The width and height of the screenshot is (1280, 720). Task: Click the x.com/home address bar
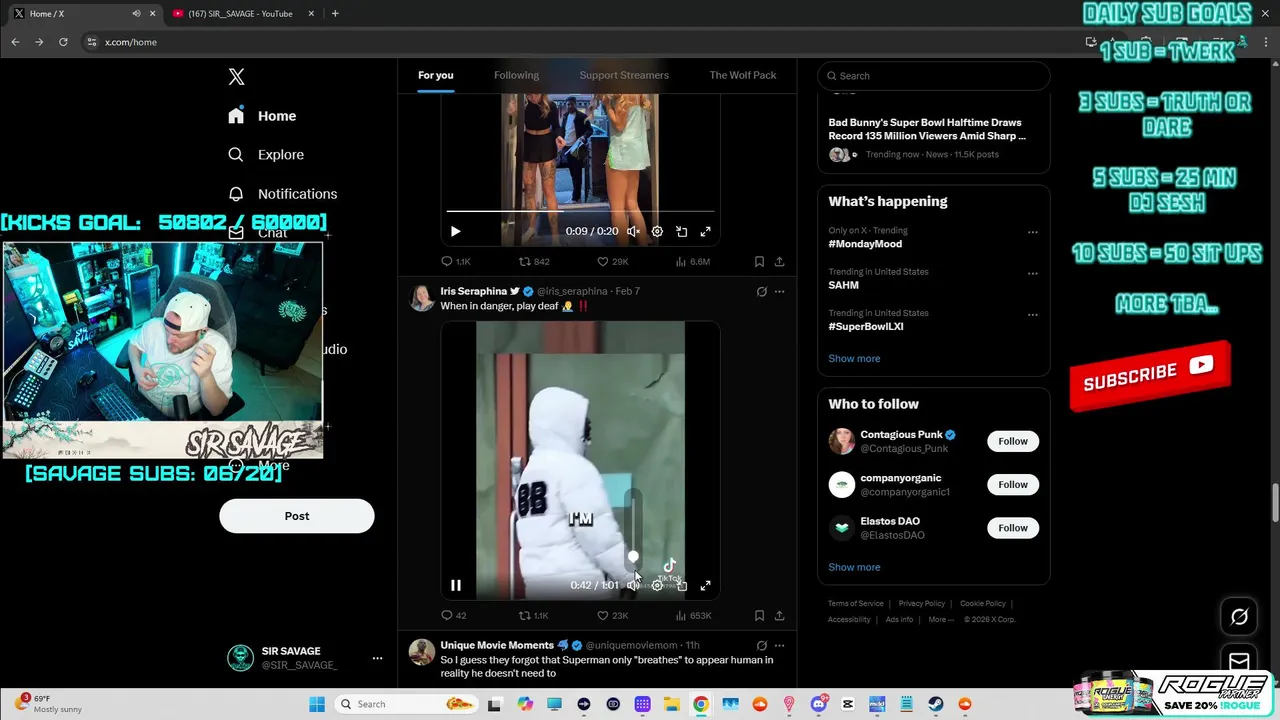pyautogui.click(x=580, y=42)
